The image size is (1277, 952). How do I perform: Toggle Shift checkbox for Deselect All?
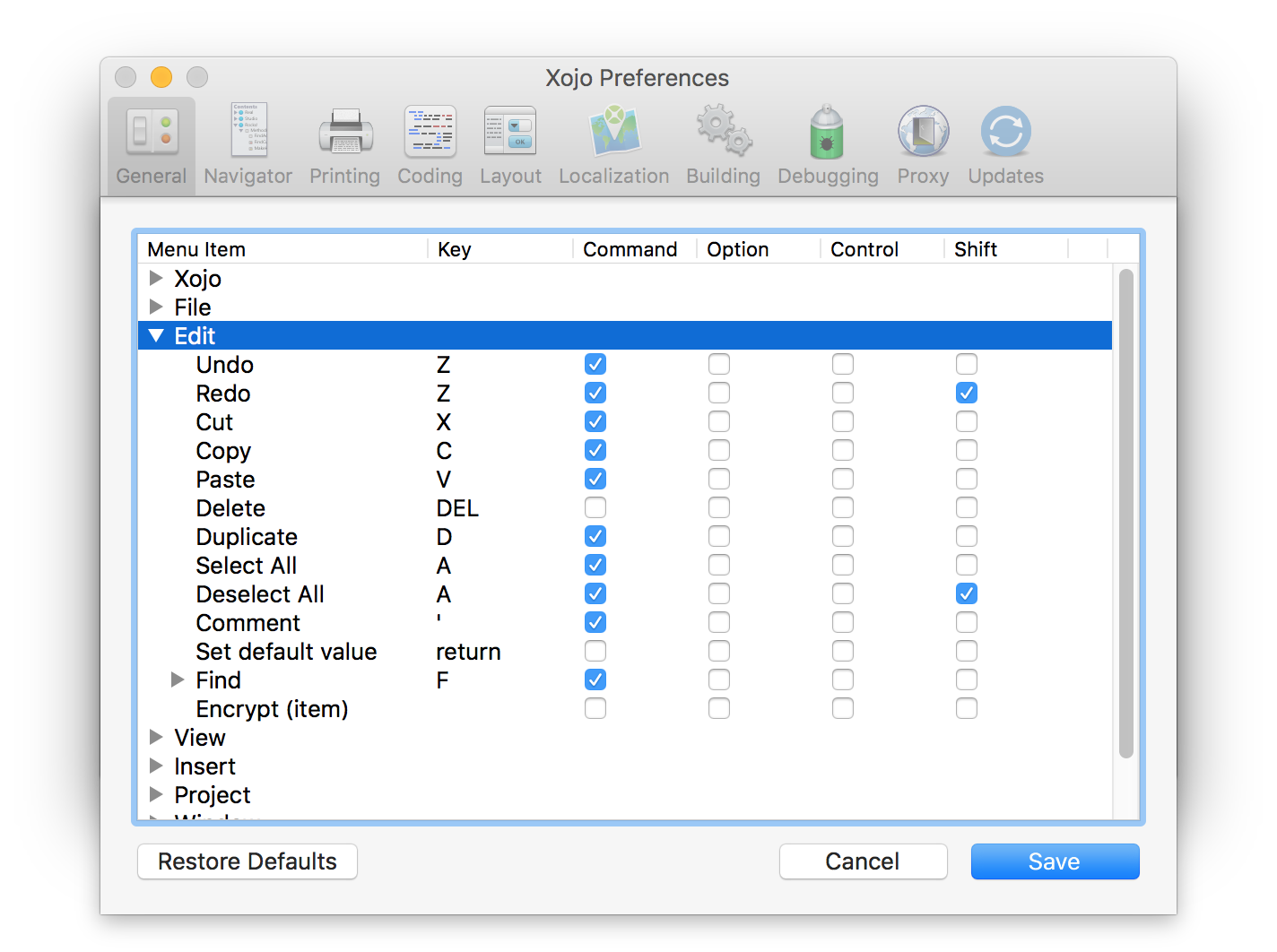[x=967, y=593]
